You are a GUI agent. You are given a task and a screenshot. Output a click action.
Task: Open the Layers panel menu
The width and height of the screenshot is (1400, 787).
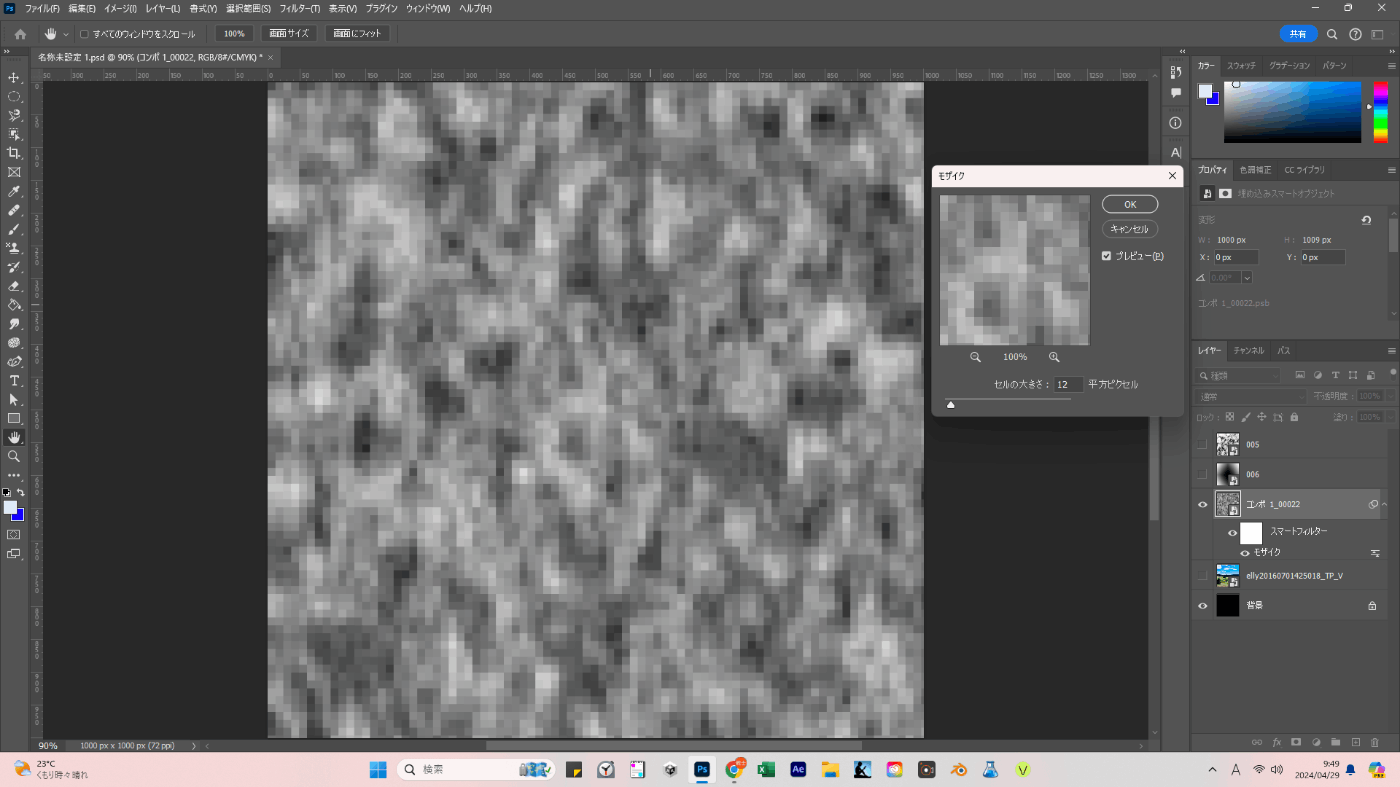1391,351
